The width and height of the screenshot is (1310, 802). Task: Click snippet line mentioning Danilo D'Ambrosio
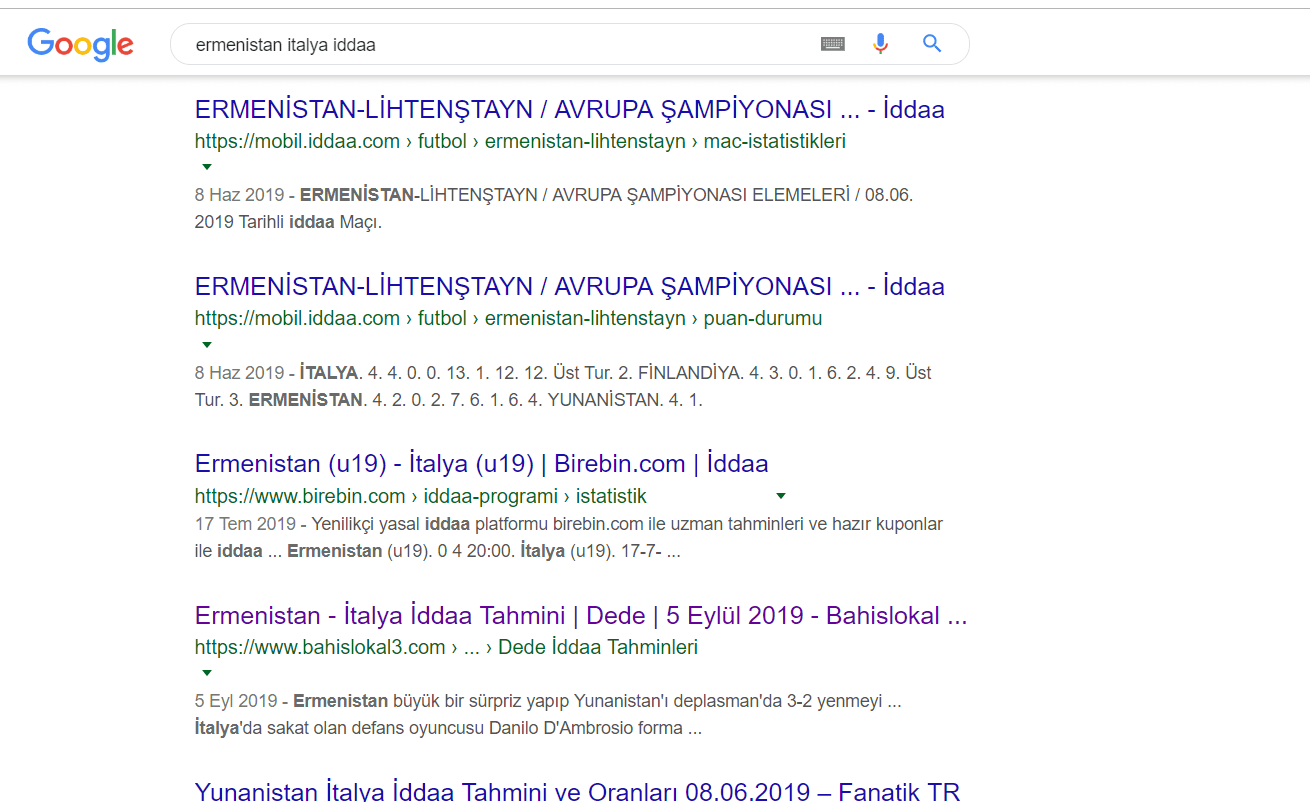447,728
